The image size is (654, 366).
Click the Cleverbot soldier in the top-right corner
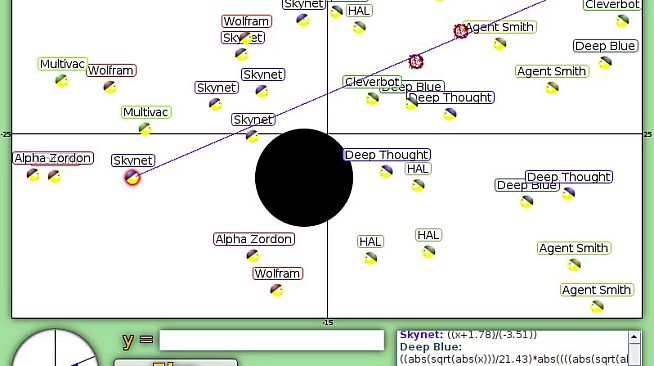(x=622, y=20)
